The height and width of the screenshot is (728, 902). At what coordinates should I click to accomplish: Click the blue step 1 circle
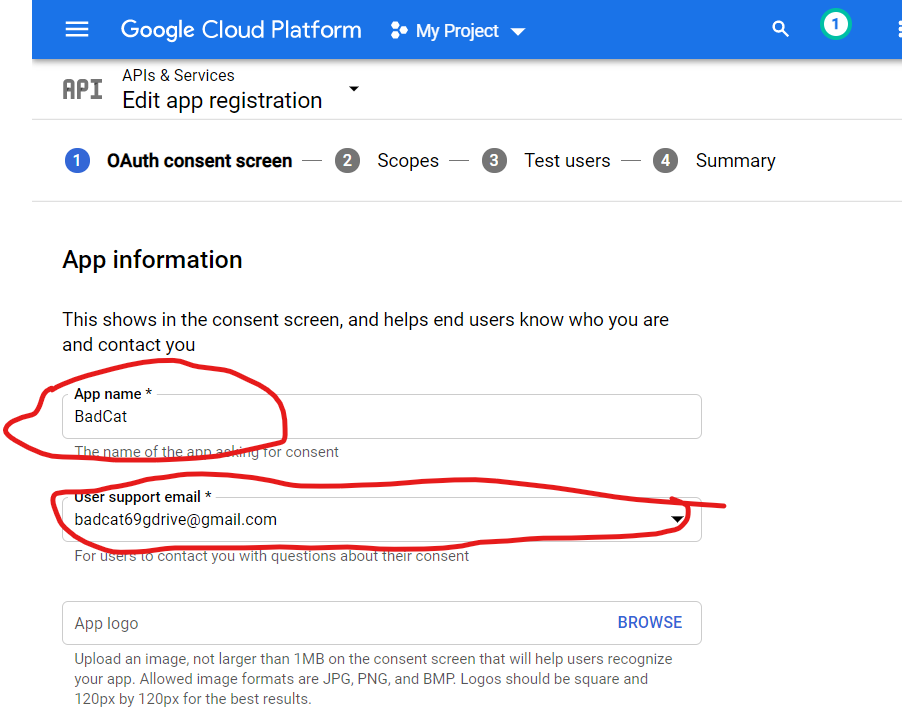click(x=77, y=161)
